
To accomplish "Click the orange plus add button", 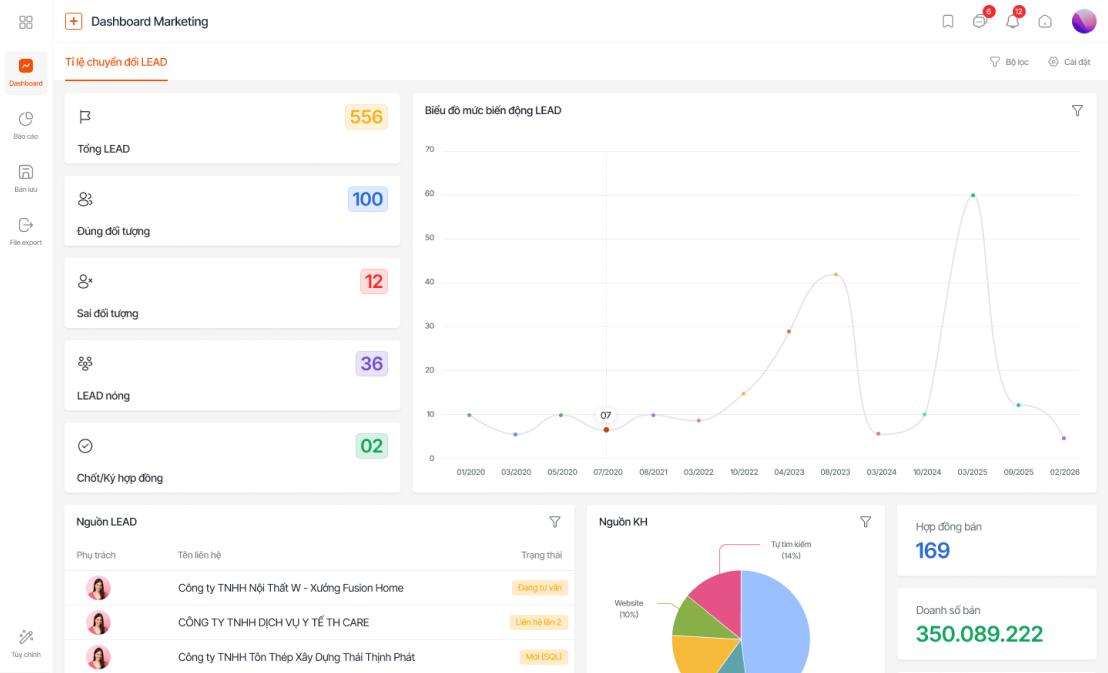I will (73, 21).
